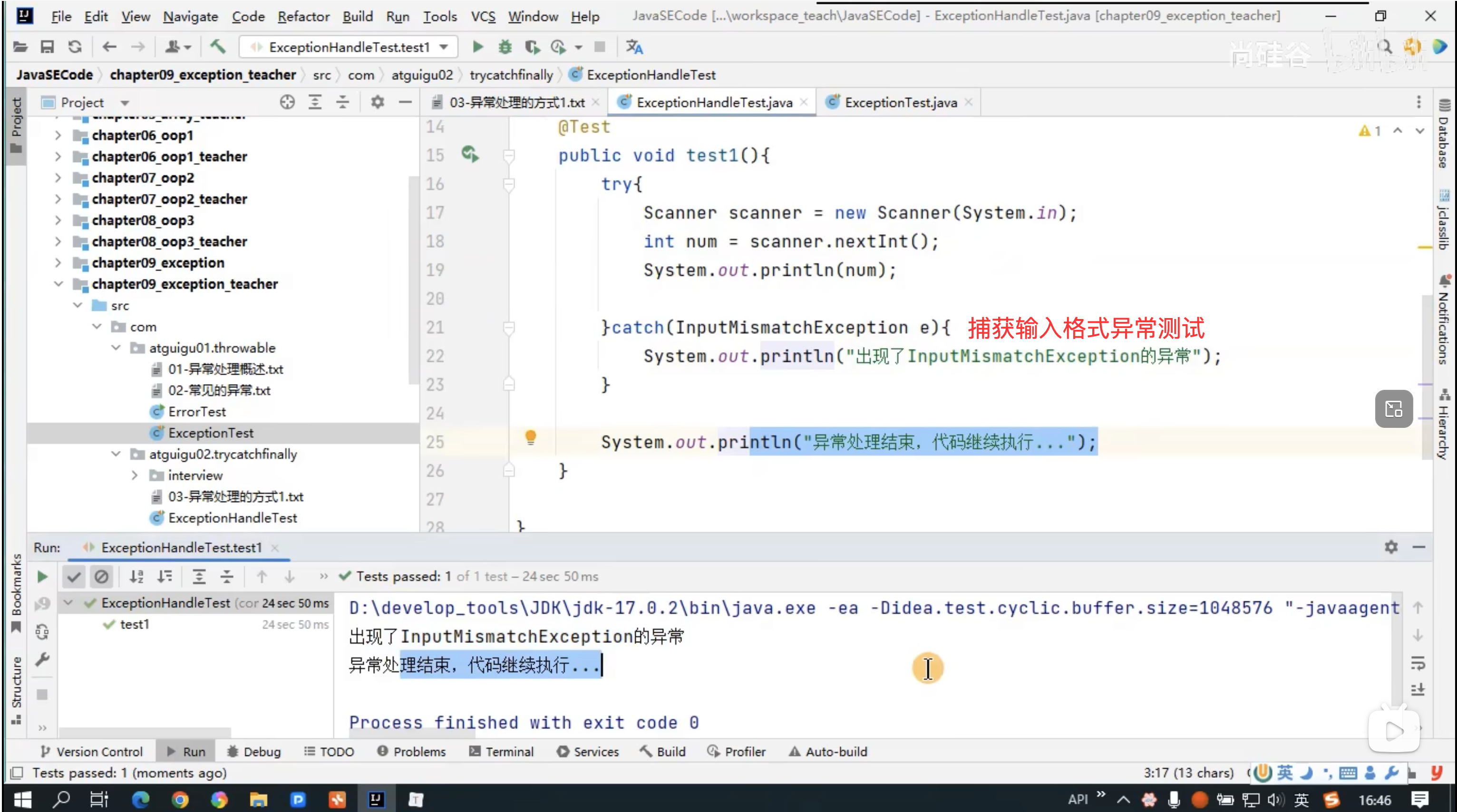Toggle Show Ignored tests button

(x=102, y=577)
